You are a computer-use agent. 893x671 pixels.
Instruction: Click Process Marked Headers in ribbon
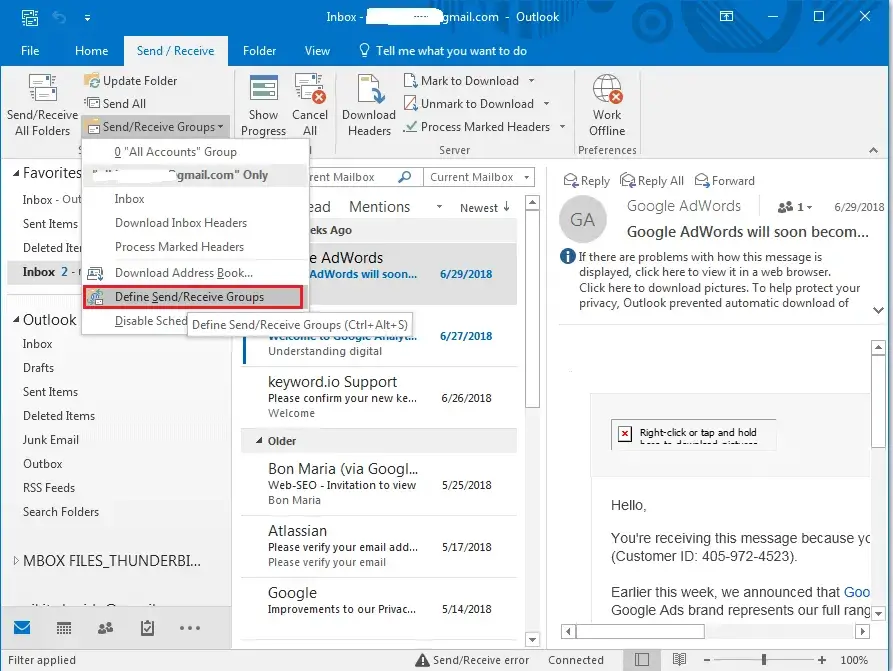[x=477, y=126]
